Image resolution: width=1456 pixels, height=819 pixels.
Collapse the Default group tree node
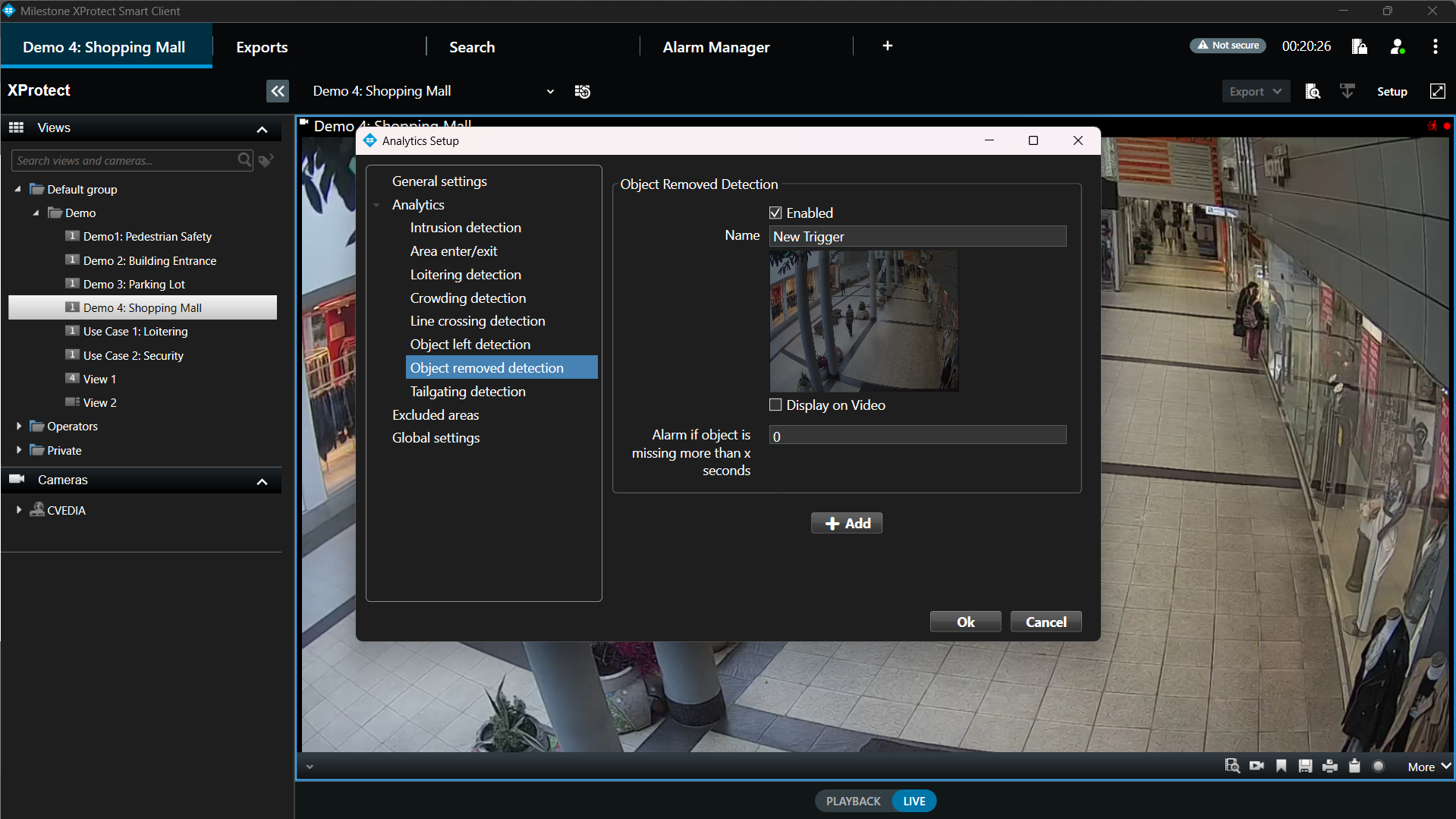click(x=18, y=189)
